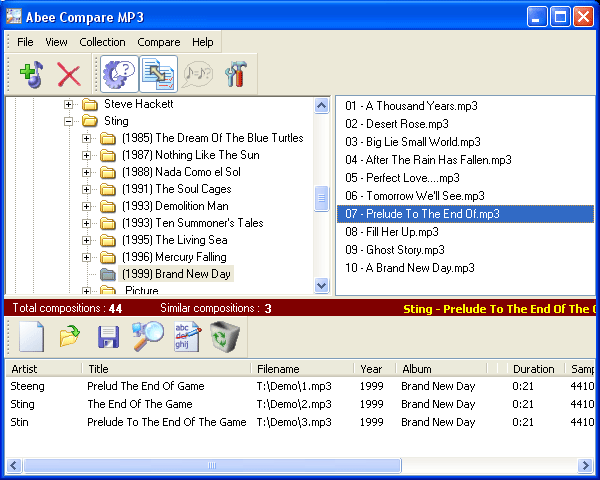Expand the Mercury Falling node
600x480 pixels.
click(86, 257)
